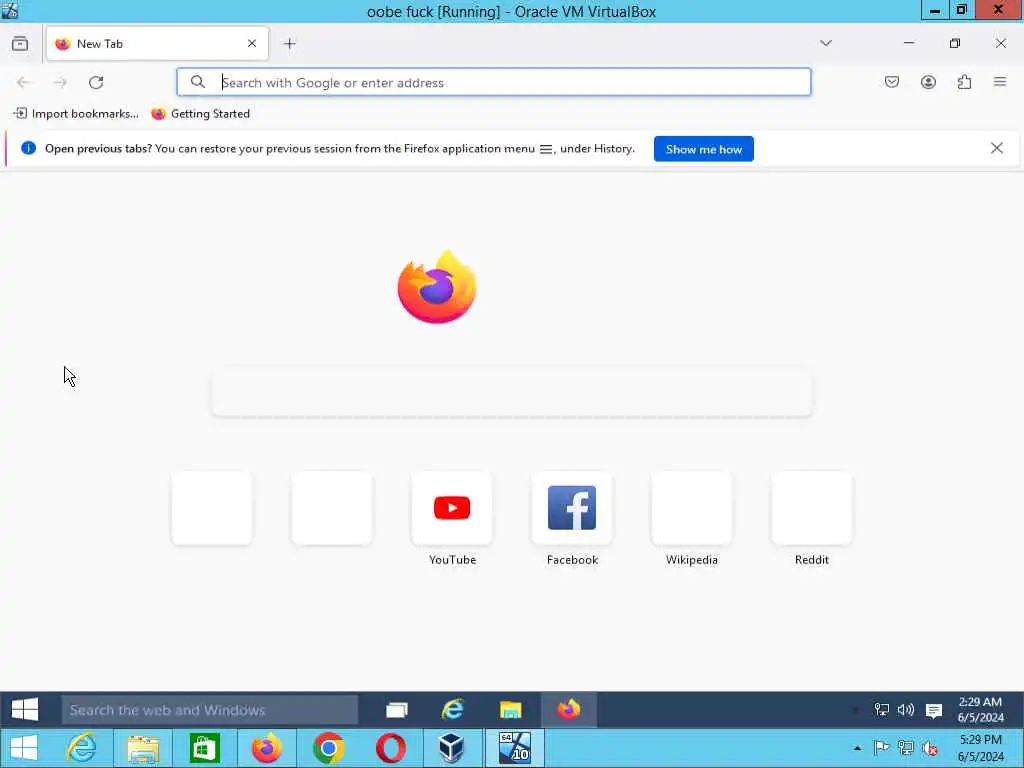
Task: Click the Show me how button
Action: [x=703, y=149]
